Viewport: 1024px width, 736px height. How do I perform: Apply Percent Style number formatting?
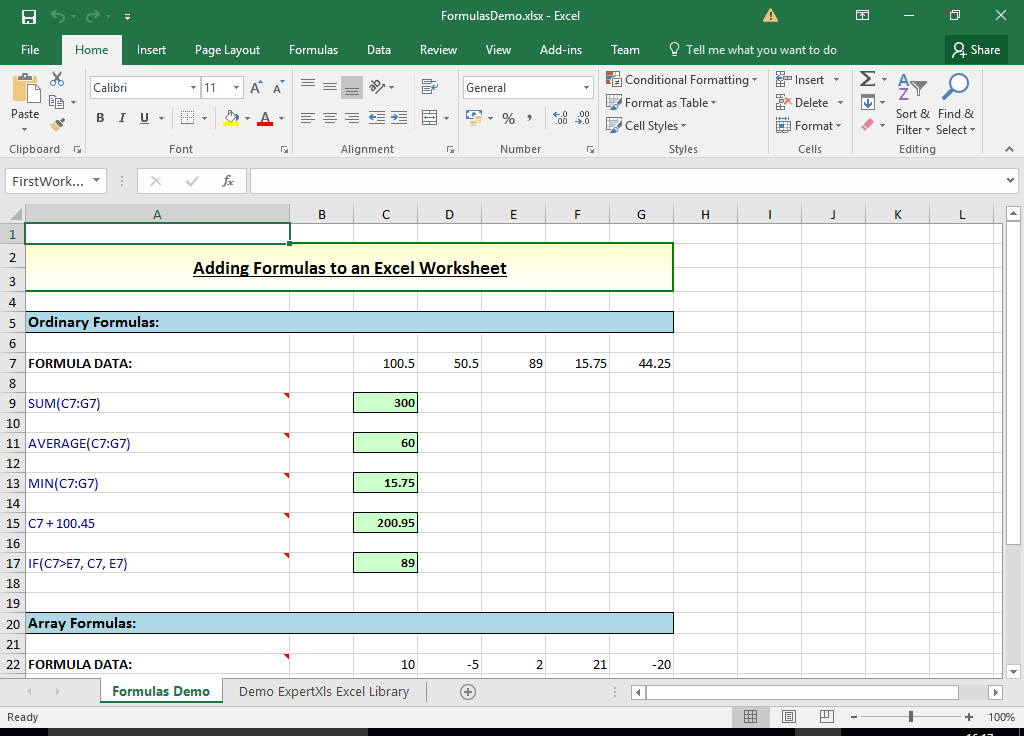[507, 118]
